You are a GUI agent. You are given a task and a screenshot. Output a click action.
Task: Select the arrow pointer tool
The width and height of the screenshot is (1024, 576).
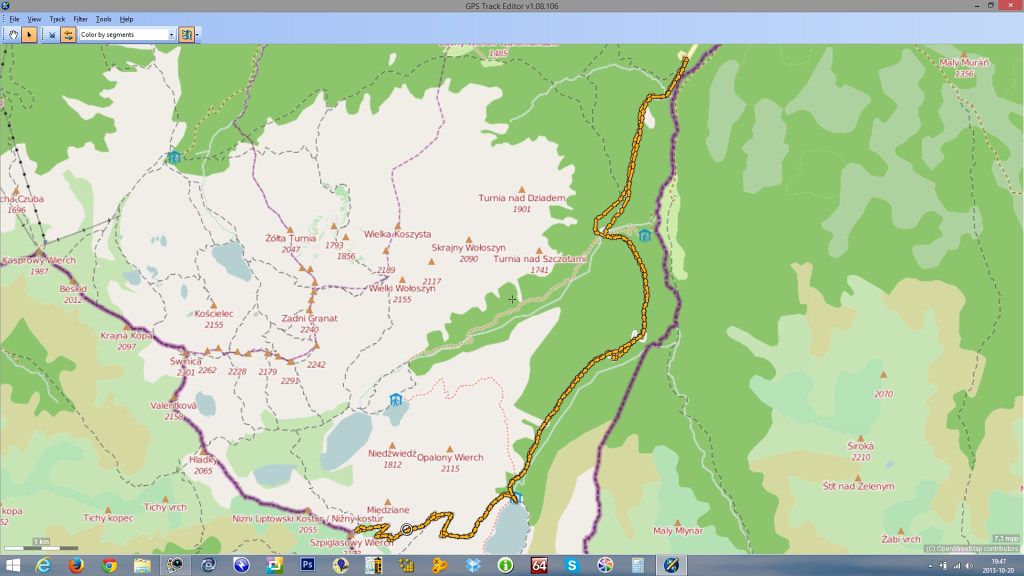tap(29, 35)
